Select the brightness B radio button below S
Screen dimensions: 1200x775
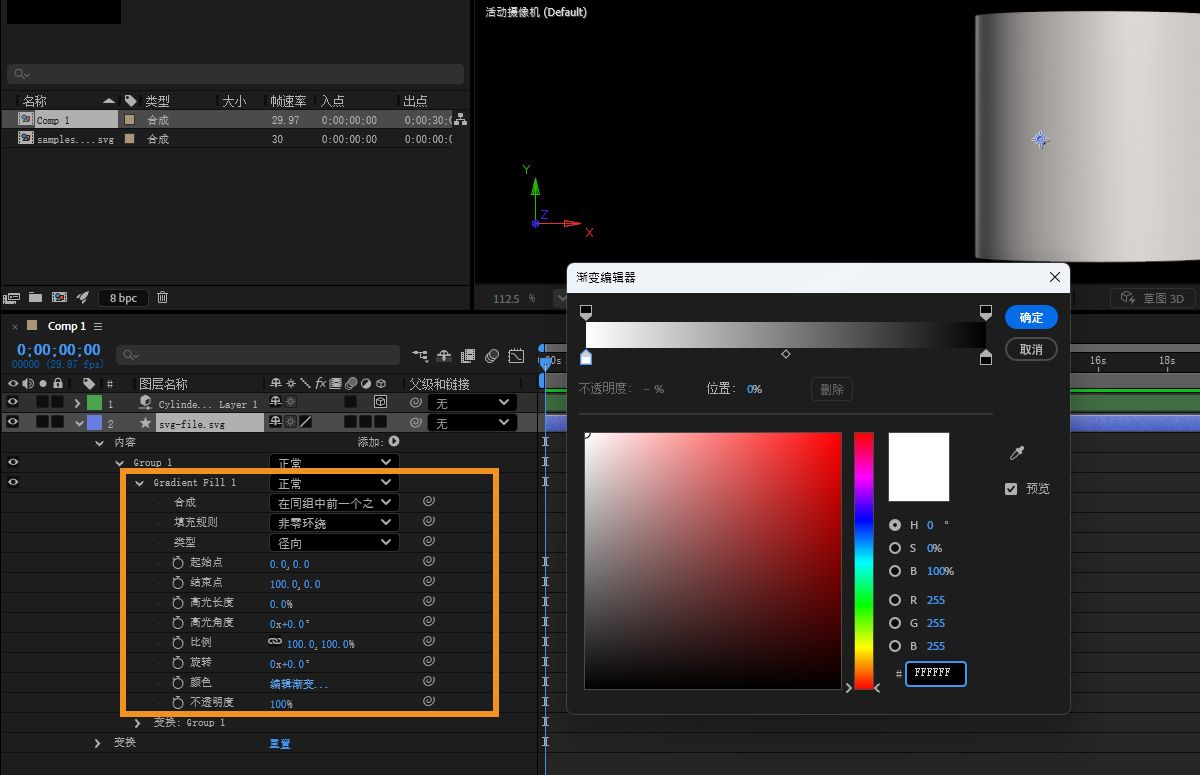895,571
